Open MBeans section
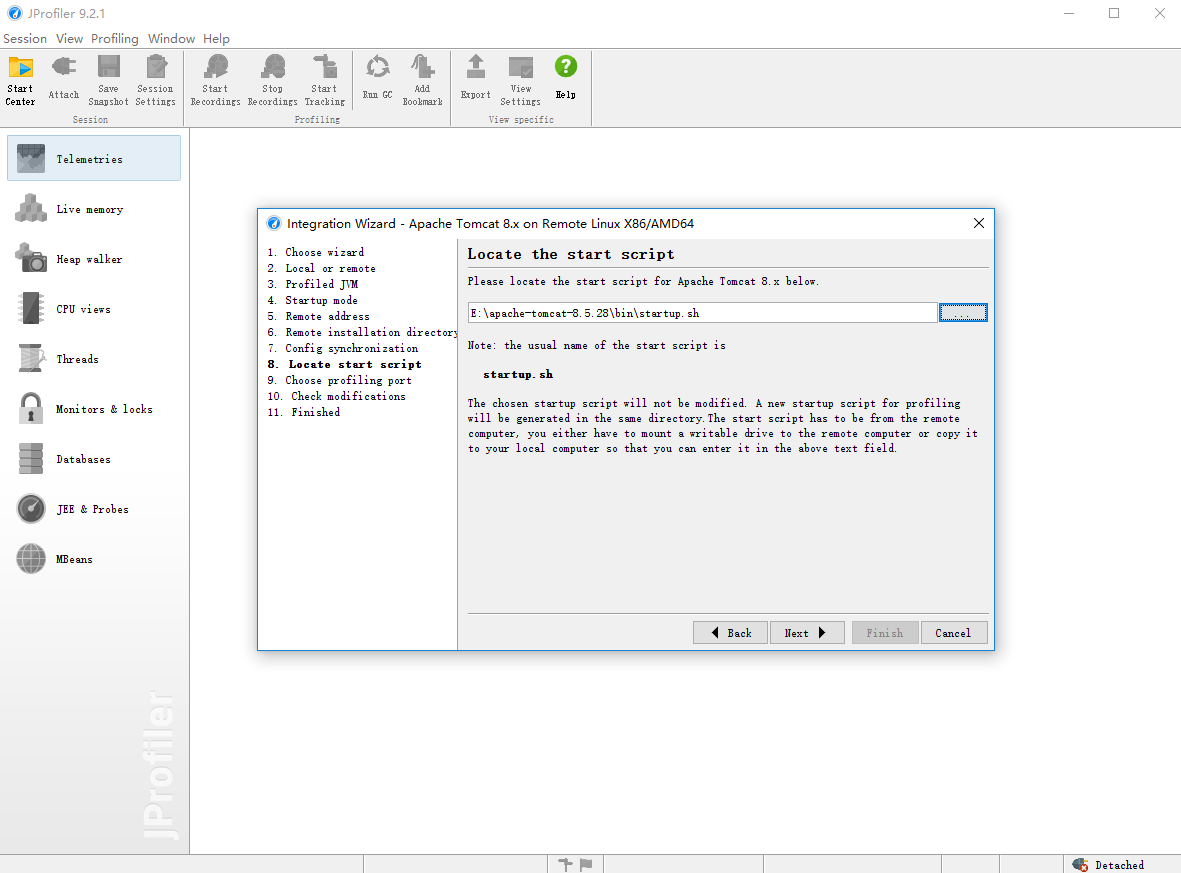1181x873 pixels. click(94, 559)
